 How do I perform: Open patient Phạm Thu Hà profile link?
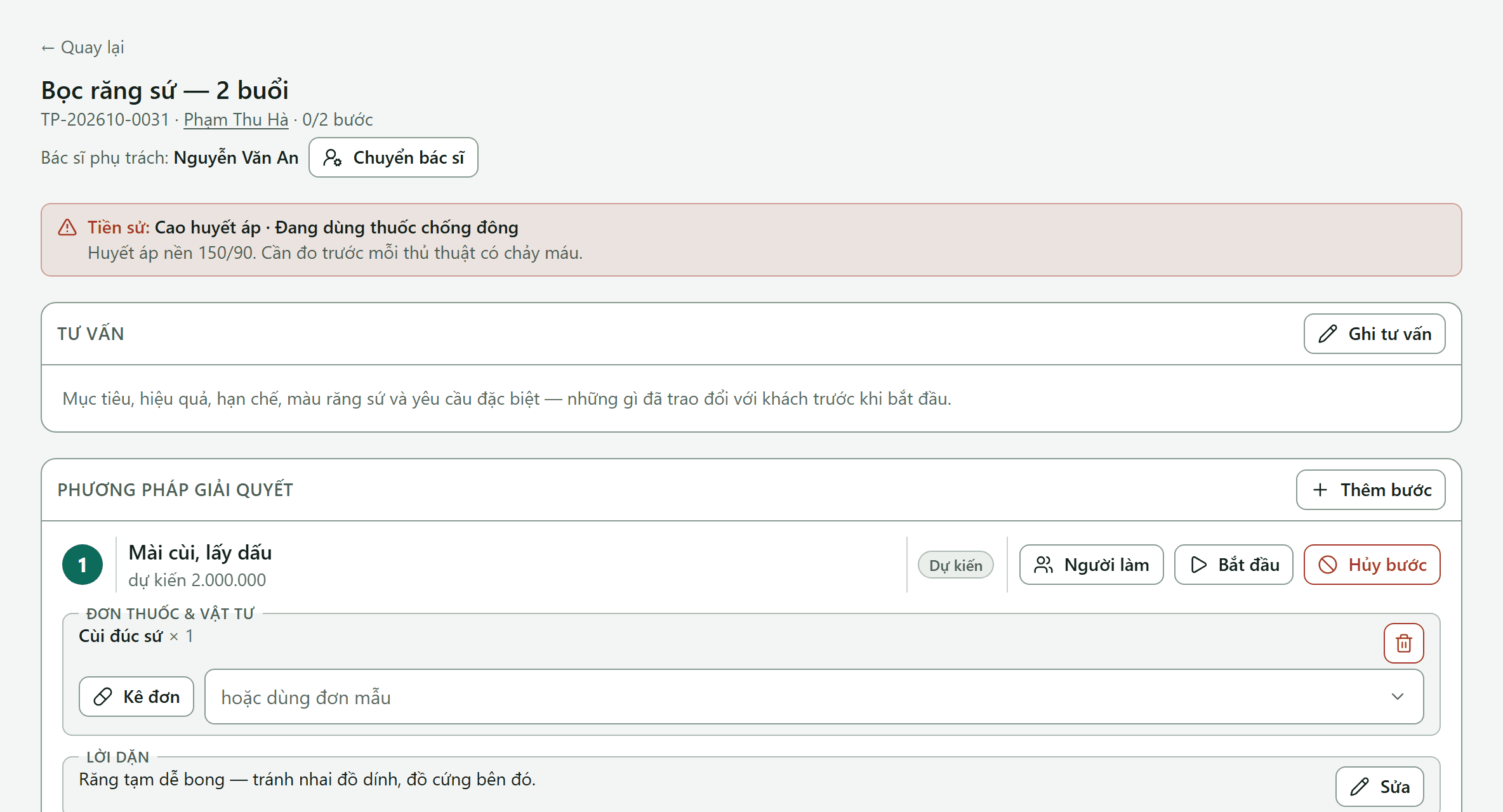pyautogui.click(x=236, y=119)
